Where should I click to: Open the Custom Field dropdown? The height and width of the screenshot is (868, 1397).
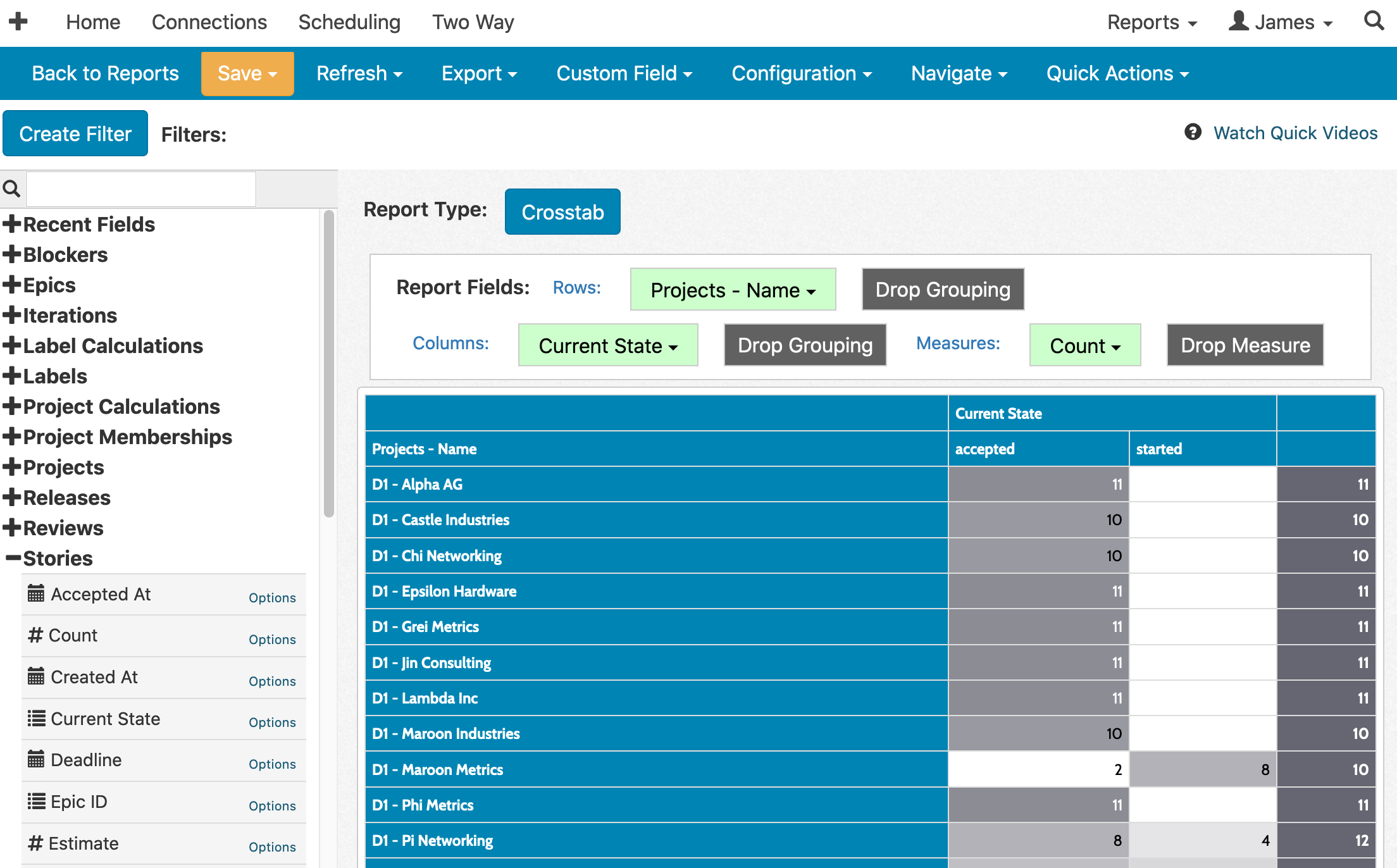pos(624,73)
